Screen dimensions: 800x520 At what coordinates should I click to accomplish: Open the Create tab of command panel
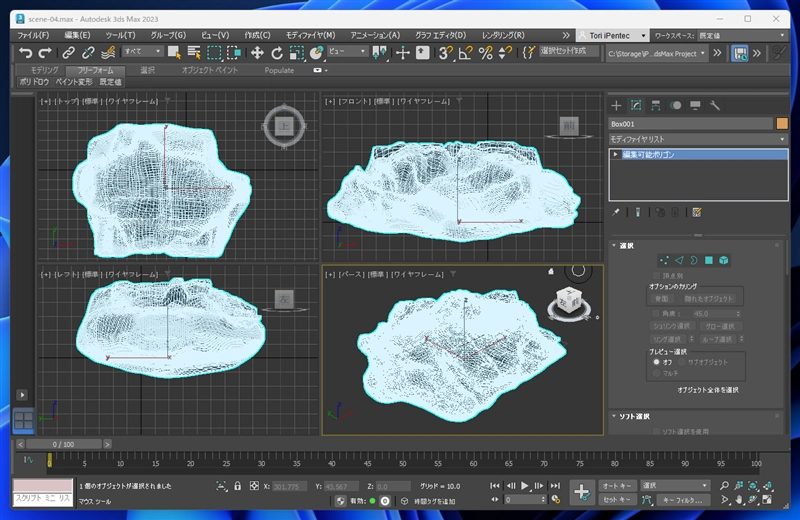click(x=616, y=106)
